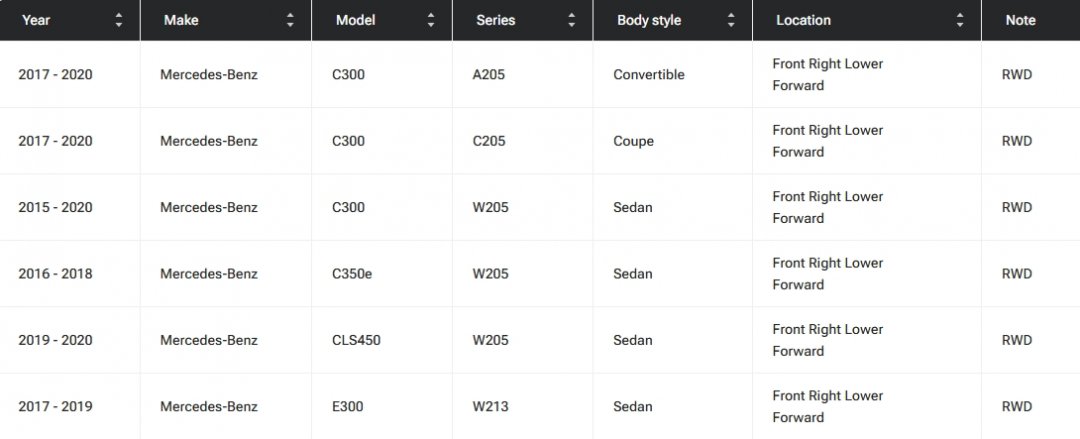Click the E300 model cell
1080x439 pixels.
pyautogui.click(x=349, y=407)
